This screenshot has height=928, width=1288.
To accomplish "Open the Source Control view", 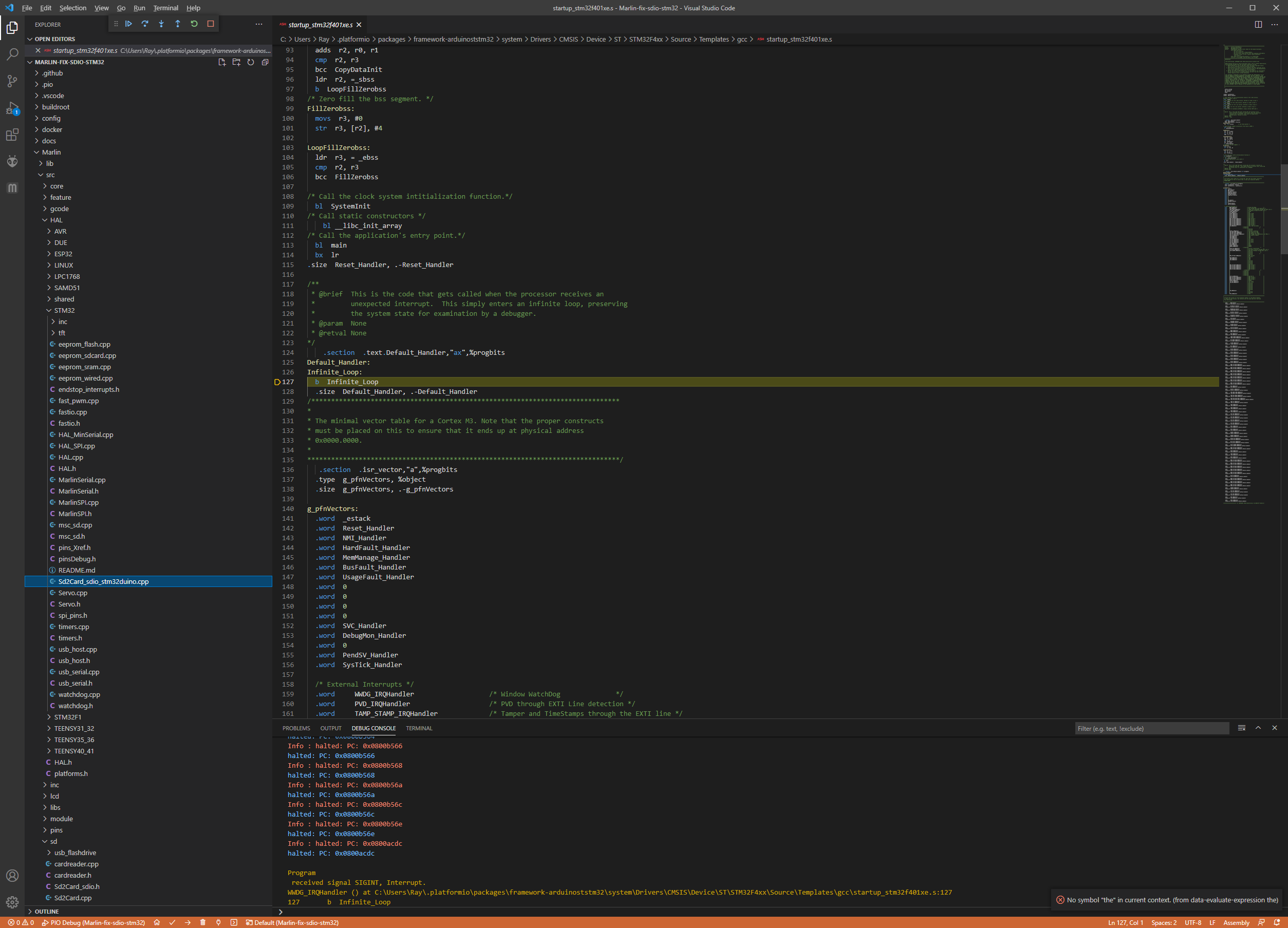I will pyautogui.click(x=12, y=81).
